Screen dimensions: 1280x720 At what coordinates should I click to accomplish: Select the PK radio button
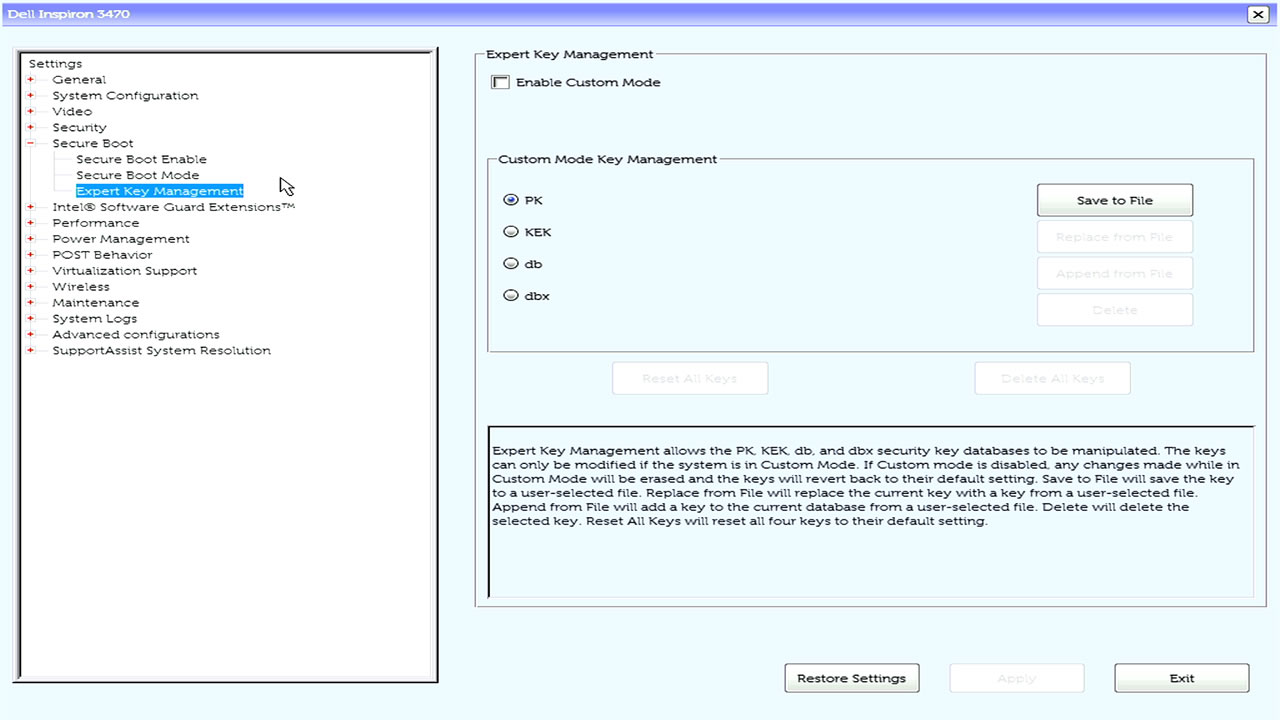tap(511, 200)
